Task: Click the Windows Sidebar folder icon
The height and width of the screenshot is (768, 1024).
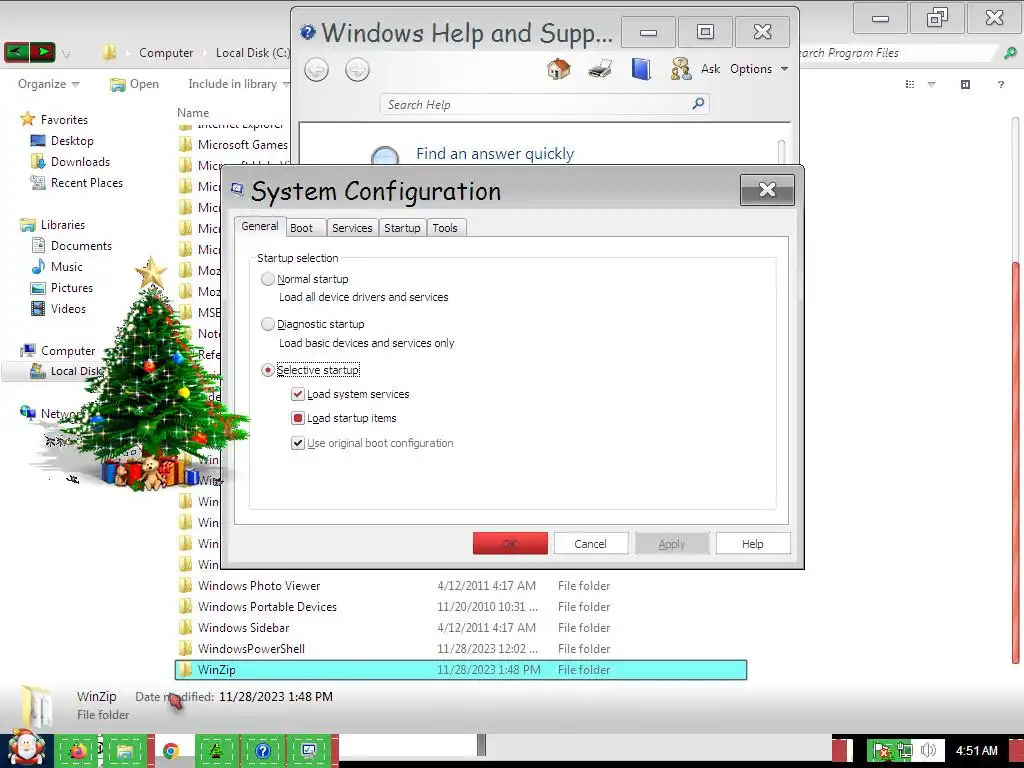Action: coord(185,628)
